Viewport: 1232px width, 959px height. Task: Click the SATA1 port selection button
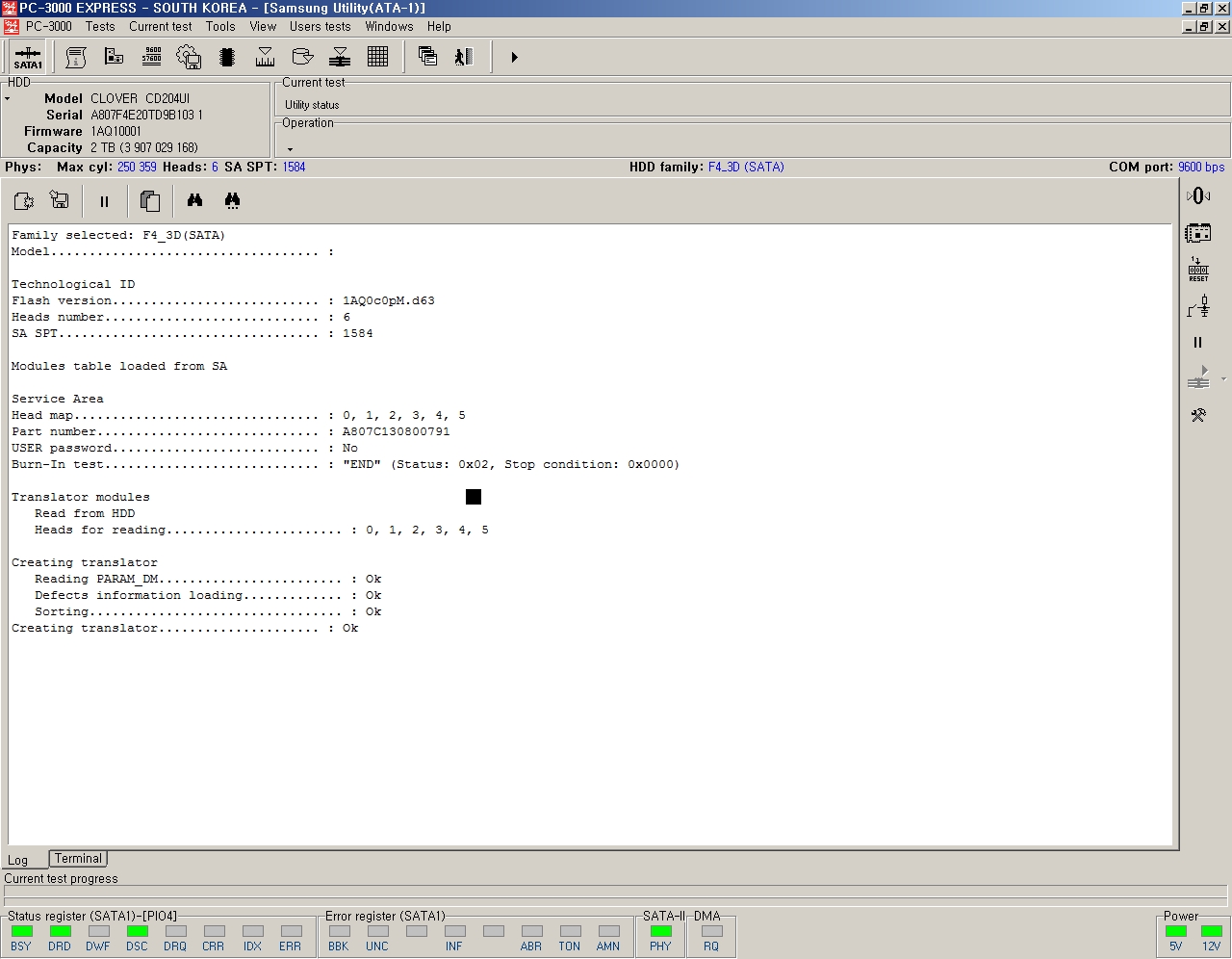(x=28, y=57)
